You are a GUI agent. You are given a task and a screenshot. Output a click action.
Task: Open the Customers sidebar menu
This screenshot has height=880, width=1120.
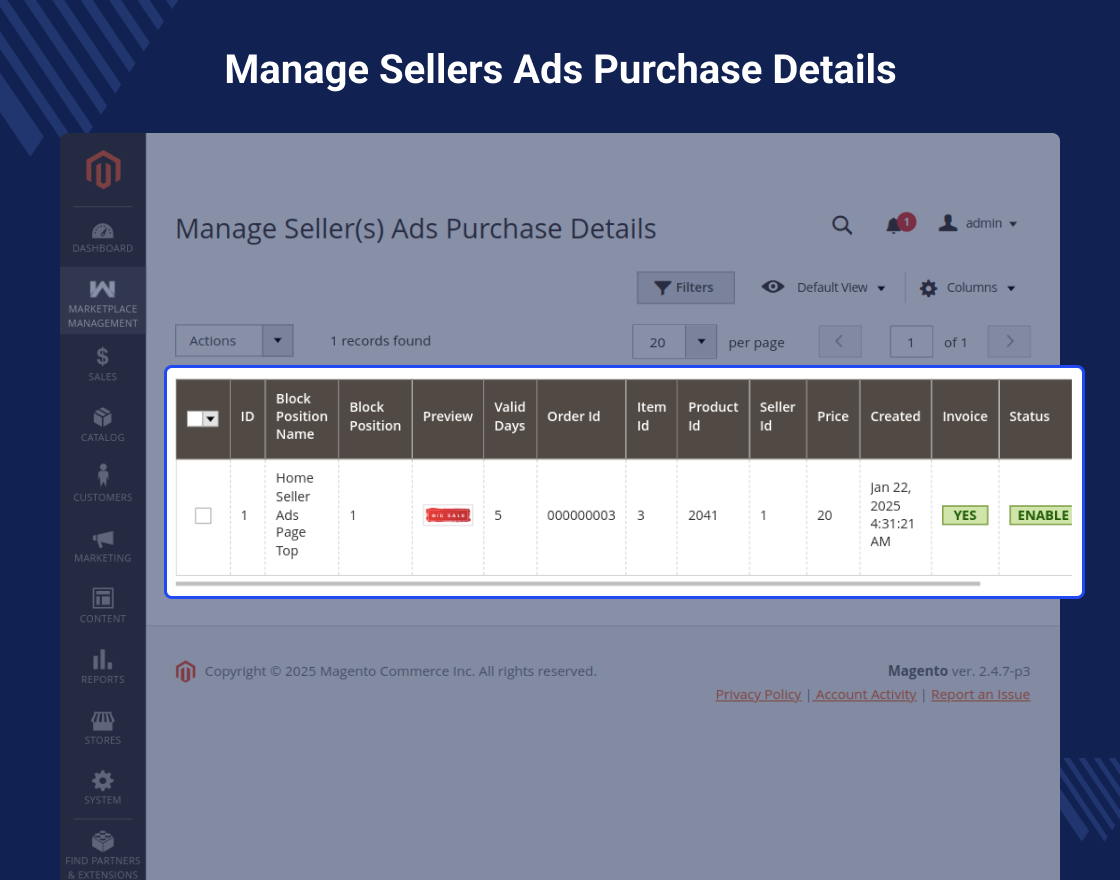tap(103, 484)
